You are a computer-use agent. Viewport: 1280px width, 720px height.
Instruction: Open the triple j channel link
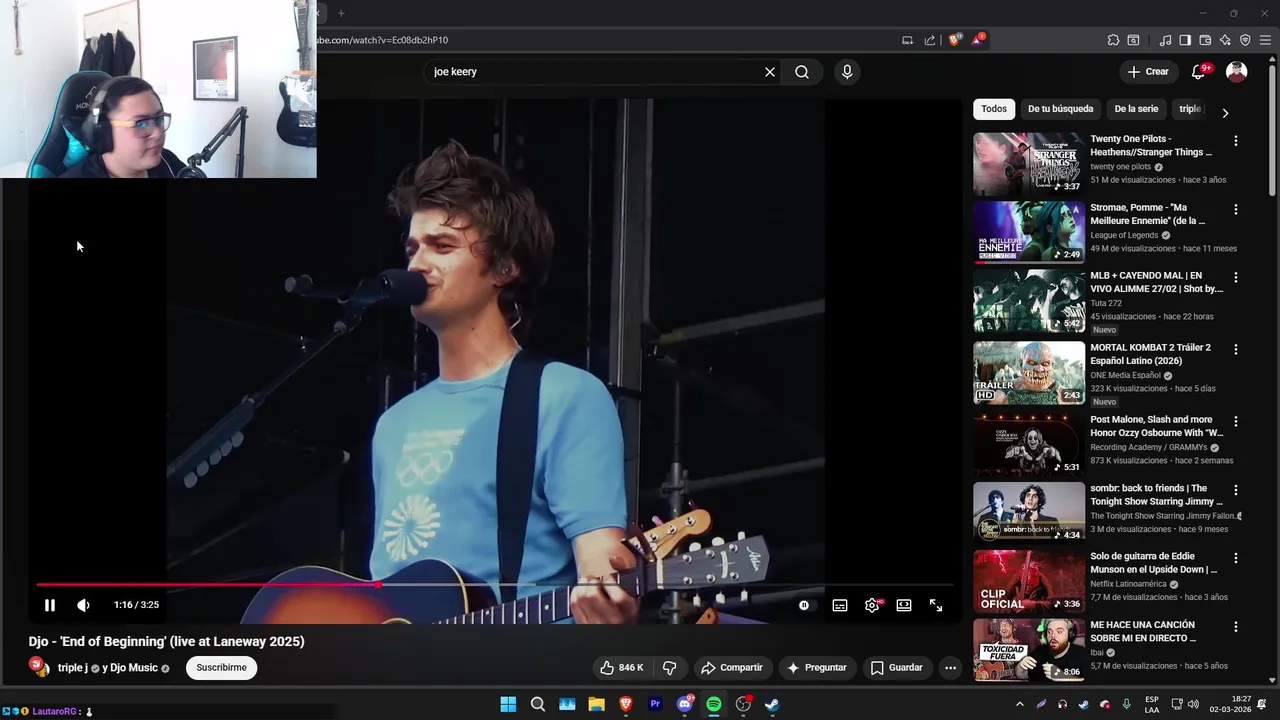click(x=72, y=668)
